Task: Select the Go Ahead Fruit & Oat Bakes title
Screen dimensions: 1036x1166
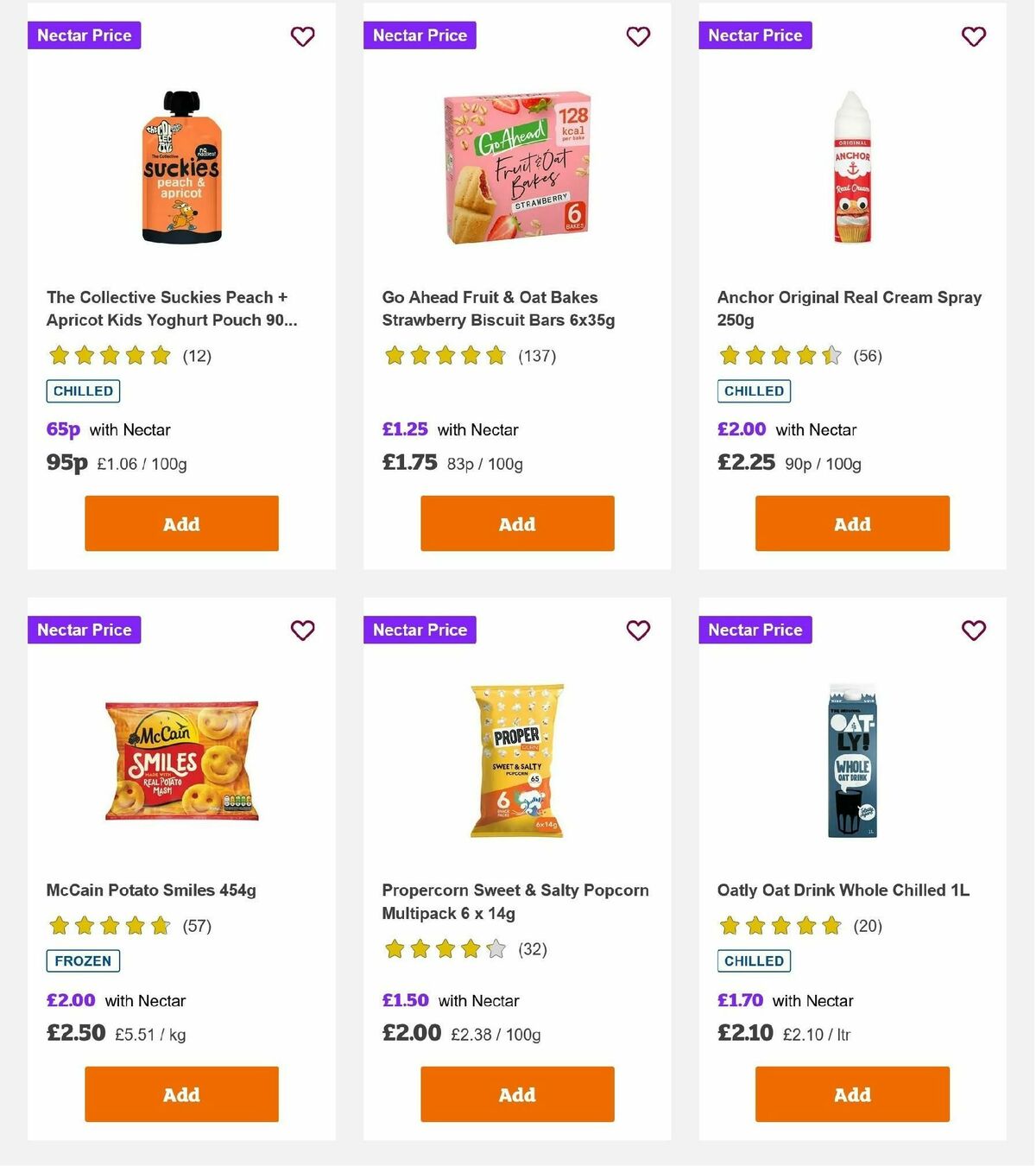Action: pos(498,308)
